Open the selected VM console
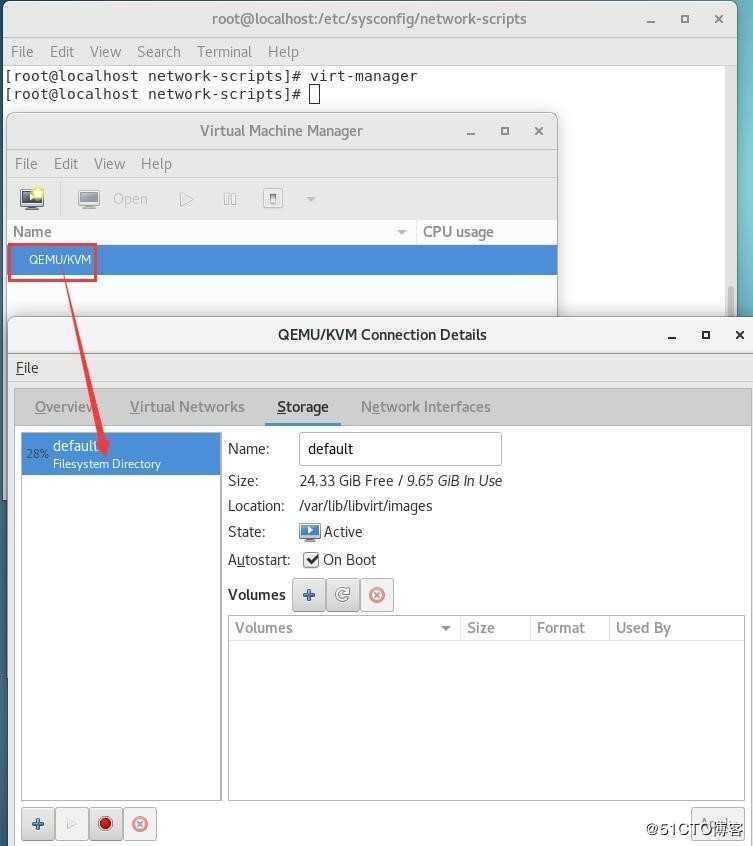This screenshot has height=846, width=753. tap(112, 199)
